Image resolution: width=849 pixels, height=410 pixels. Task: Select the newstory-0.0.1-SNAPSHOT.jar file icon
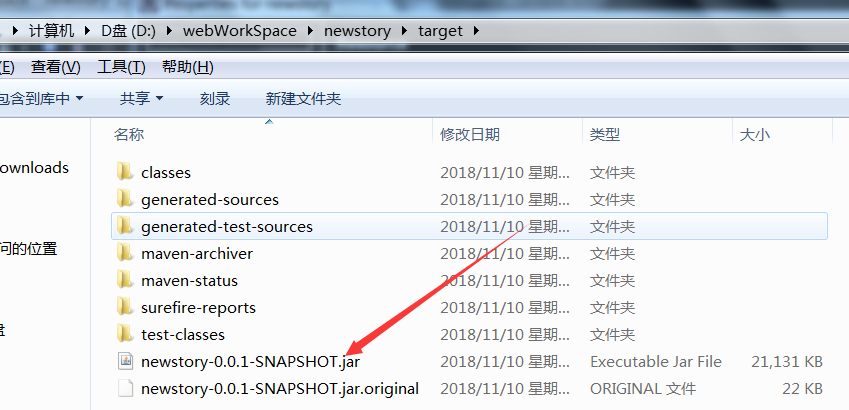point(125,361)
